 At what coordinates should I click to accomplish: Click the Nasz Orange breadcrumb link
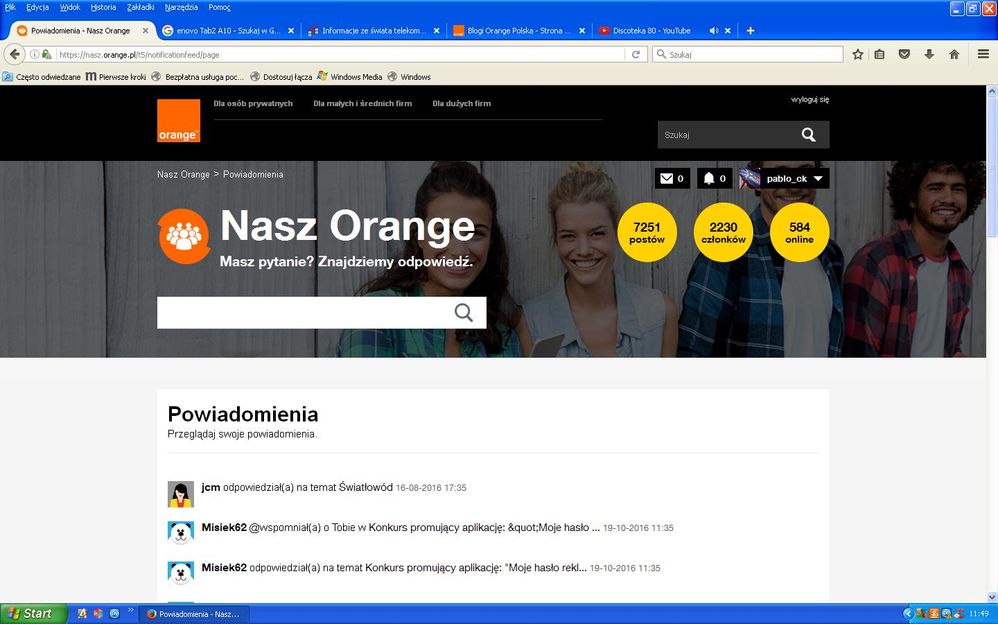(x=183, y=174)
